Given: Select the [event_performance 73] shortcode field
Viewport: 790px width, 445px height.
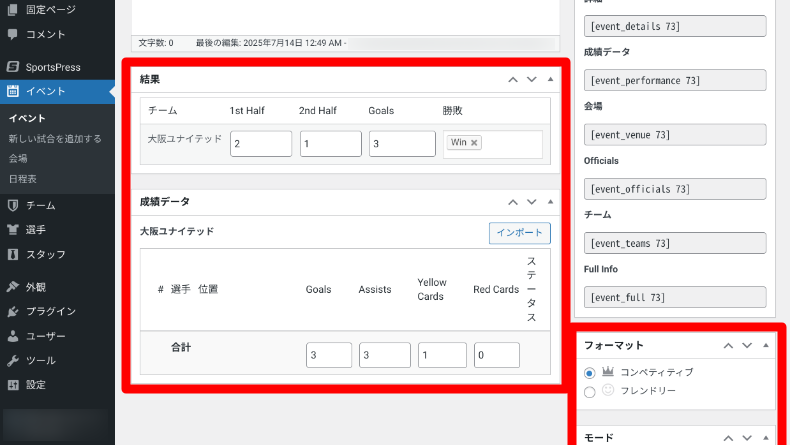Looking at the screenshot, I should click(675, 80).
